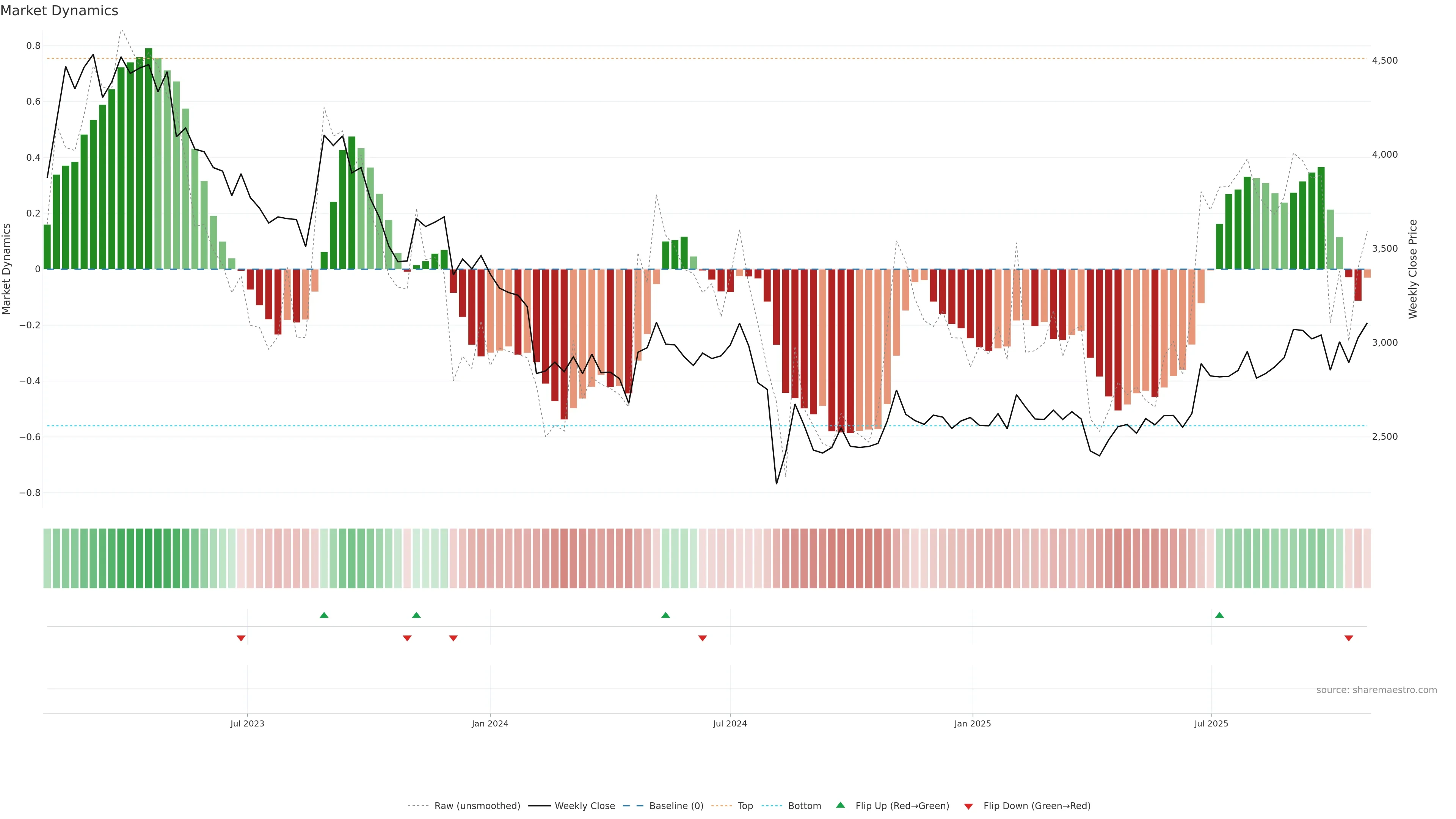Image resolution: width=1456 pixels, height=819 pixels.
Task: Click the green flip-up marker between Jan and Jul 2024
Action: click(665, 615)
